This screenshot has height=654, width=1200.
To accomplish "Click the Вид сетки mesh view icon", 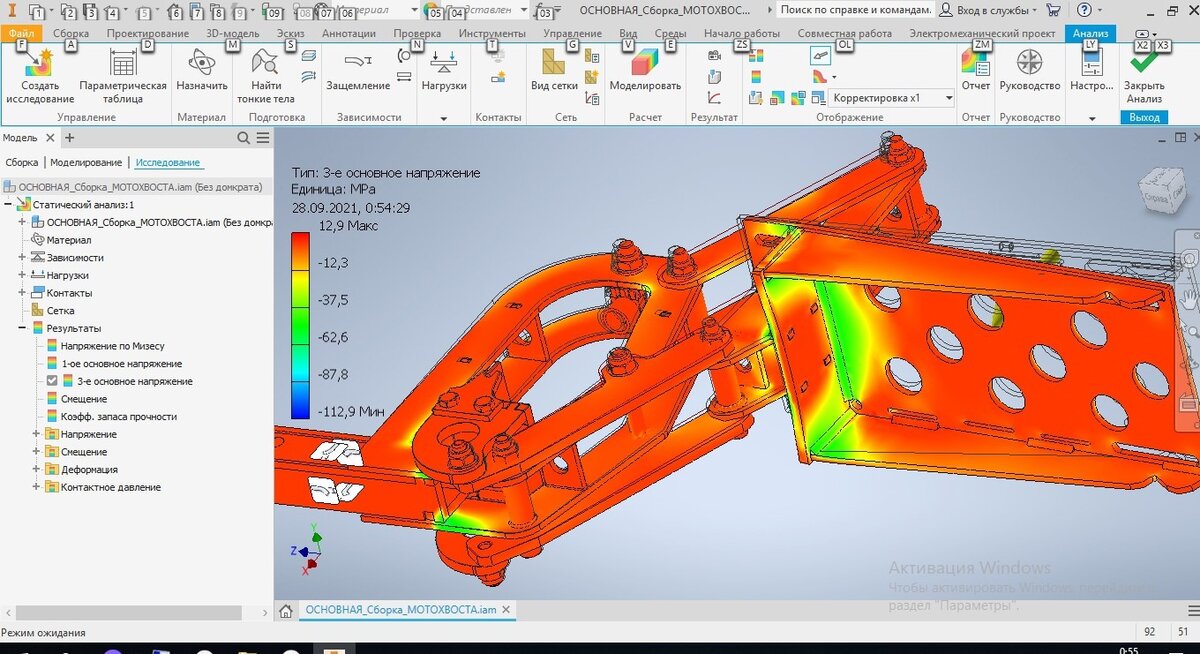I will coord(554,63).
